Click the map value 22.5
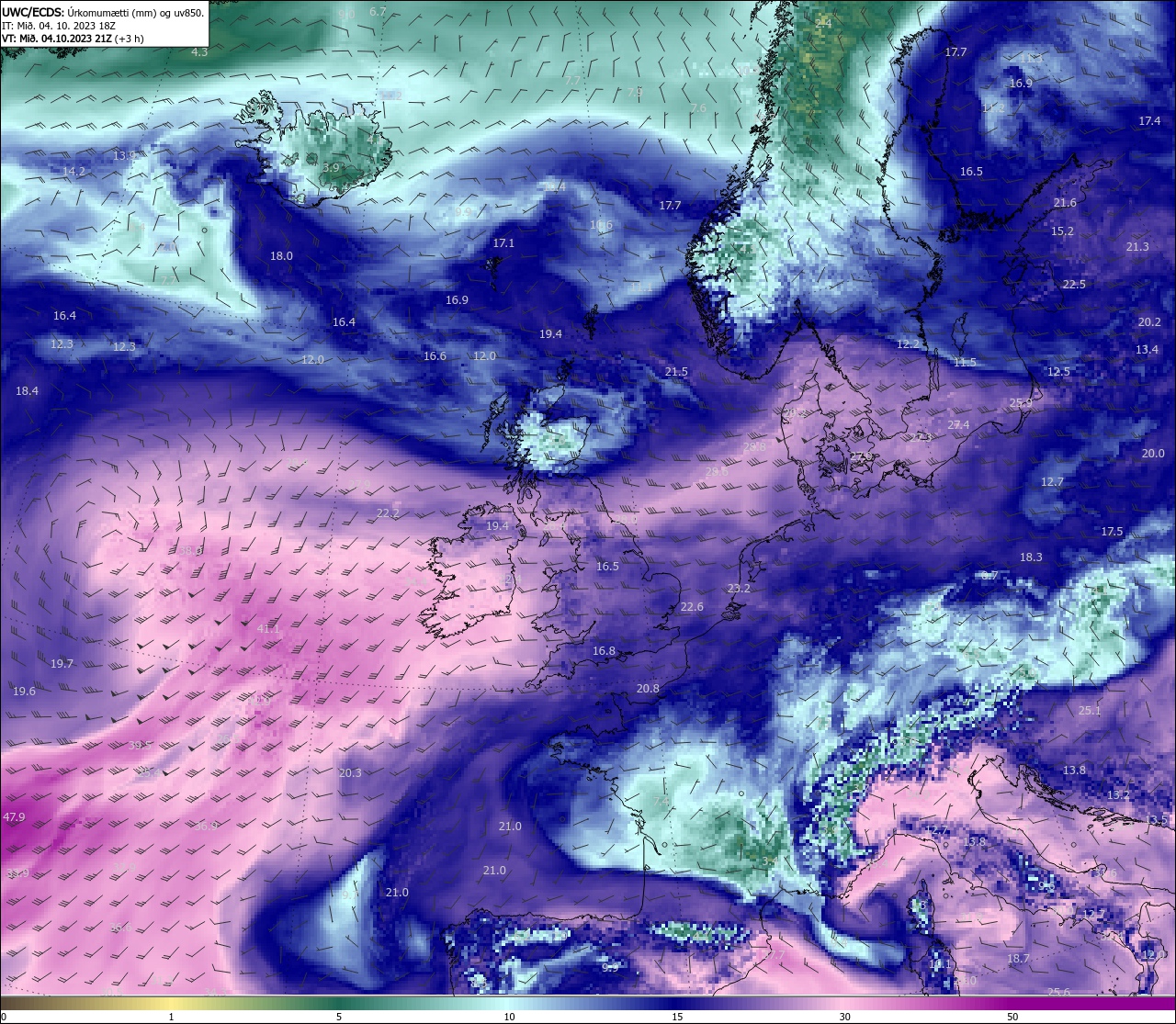Image resolution: width=1176 pixels, height=1024 pixels. coord(1074,284)
